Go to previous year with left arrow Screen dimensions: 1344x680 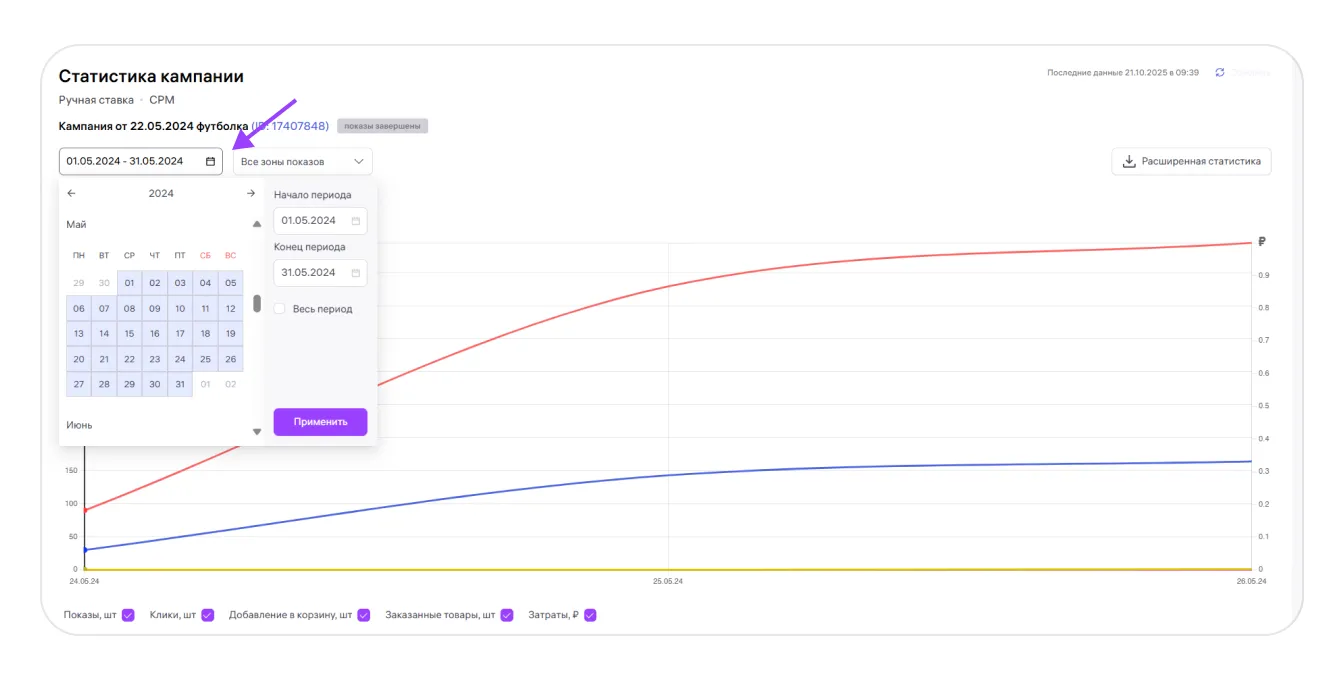(71, 194)
